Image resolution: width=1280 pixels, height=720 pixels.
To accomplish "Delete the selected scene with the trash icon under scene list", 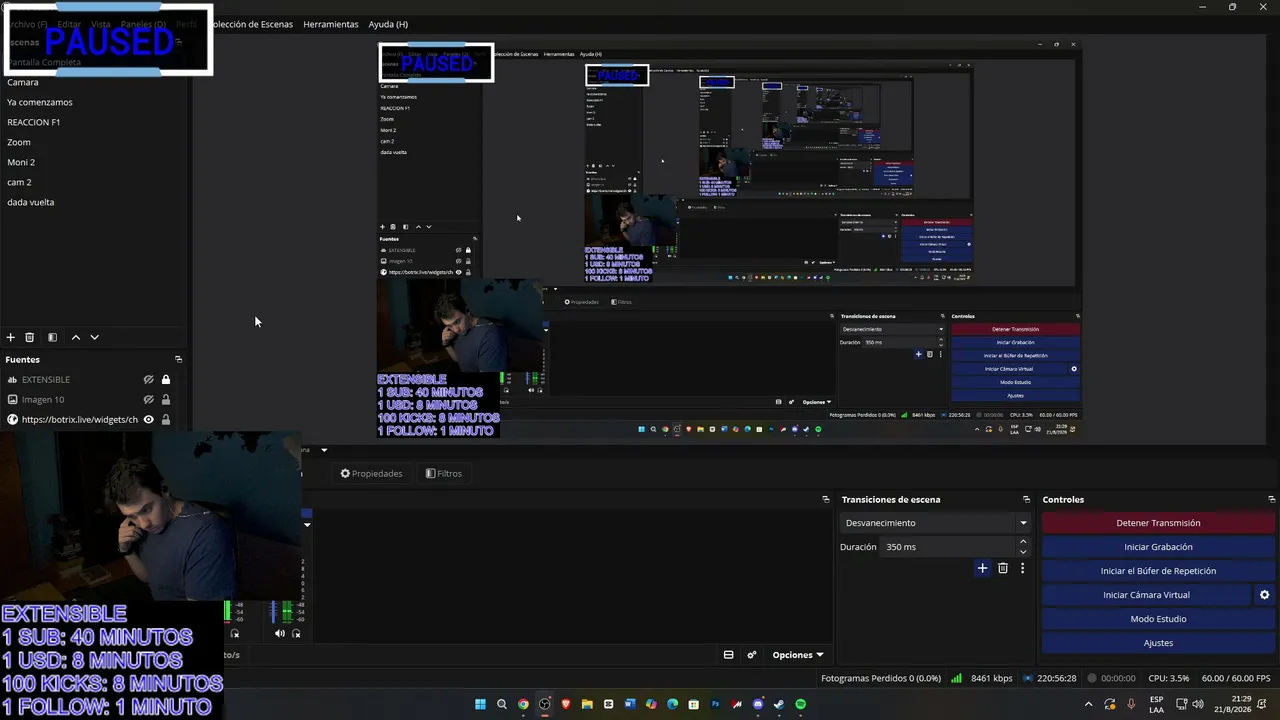I will 29,337.
